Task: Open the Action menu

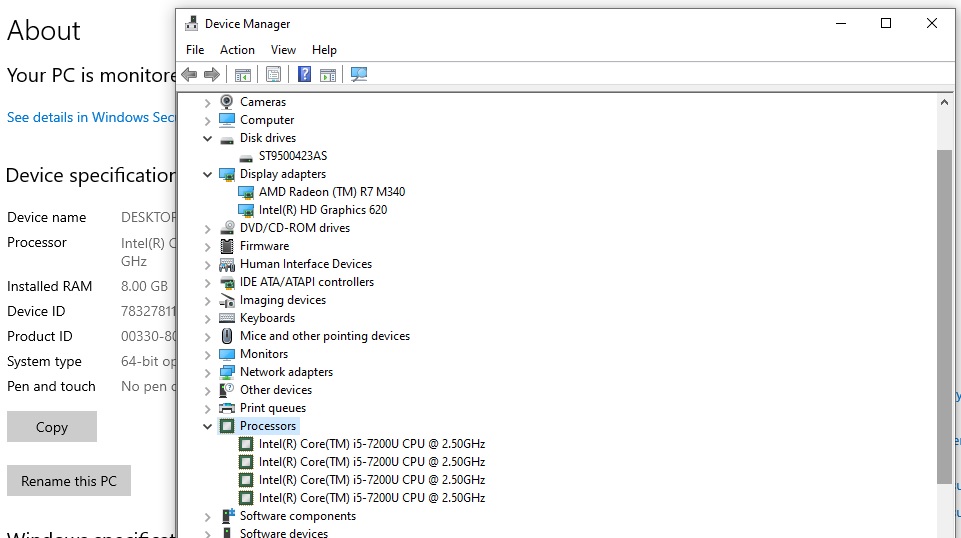Action: coord(237,50)
